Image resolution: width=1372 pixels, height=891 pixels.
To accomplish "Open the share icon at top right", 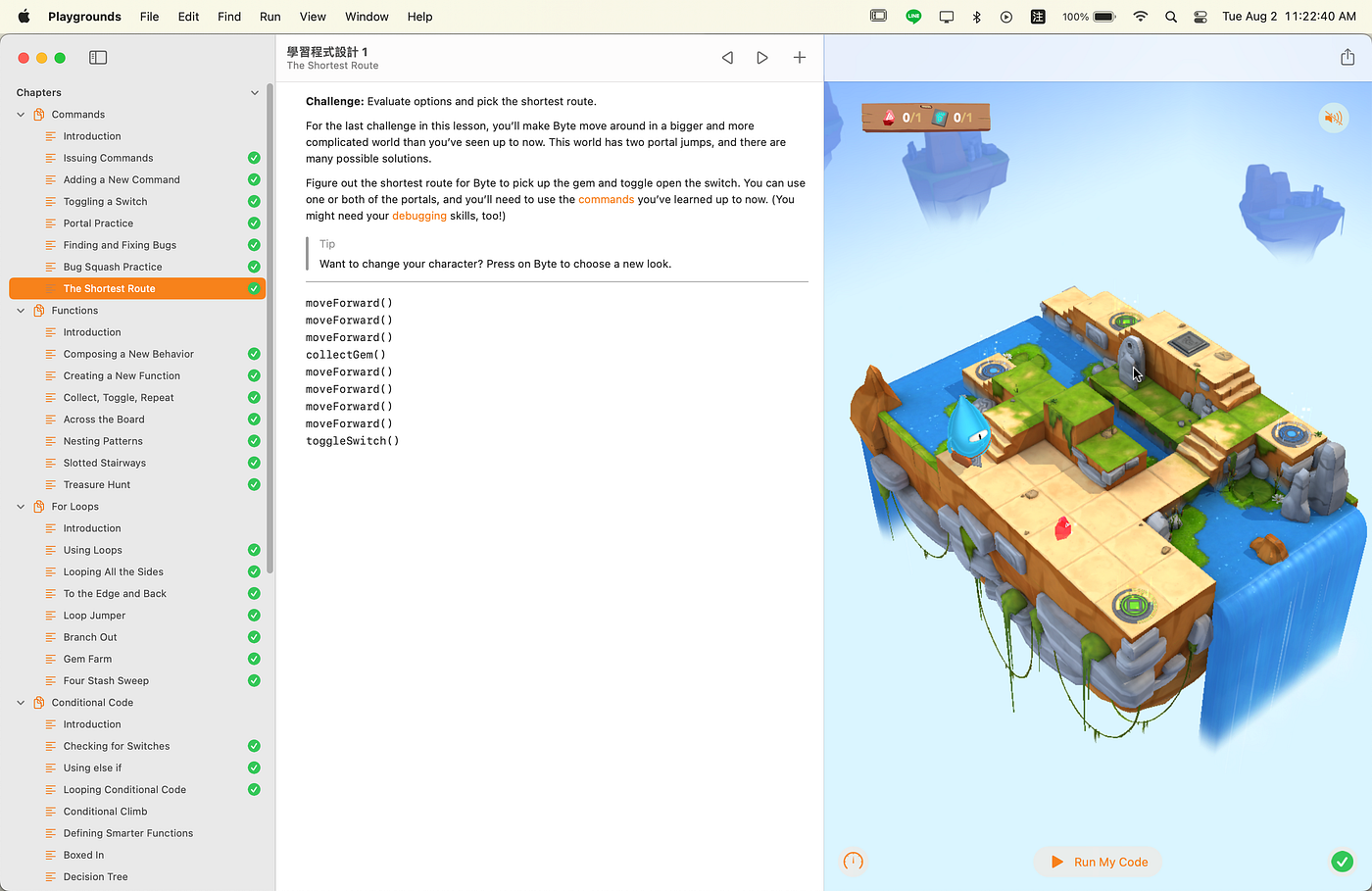I will click(x=1347, y=58).
